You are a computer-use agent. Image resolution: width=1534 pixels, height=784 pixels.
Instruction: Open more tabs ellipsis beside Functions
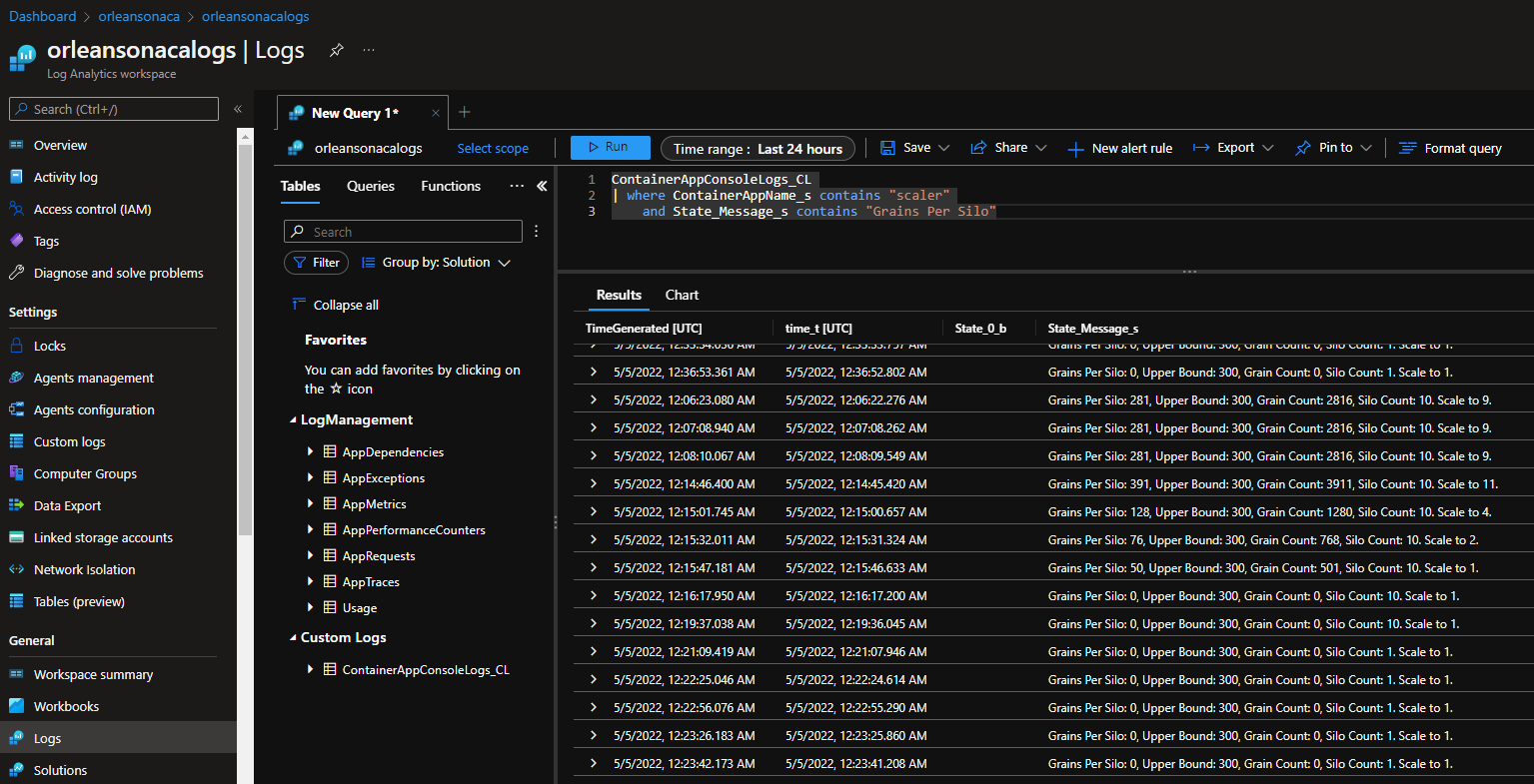pos(517,186)
